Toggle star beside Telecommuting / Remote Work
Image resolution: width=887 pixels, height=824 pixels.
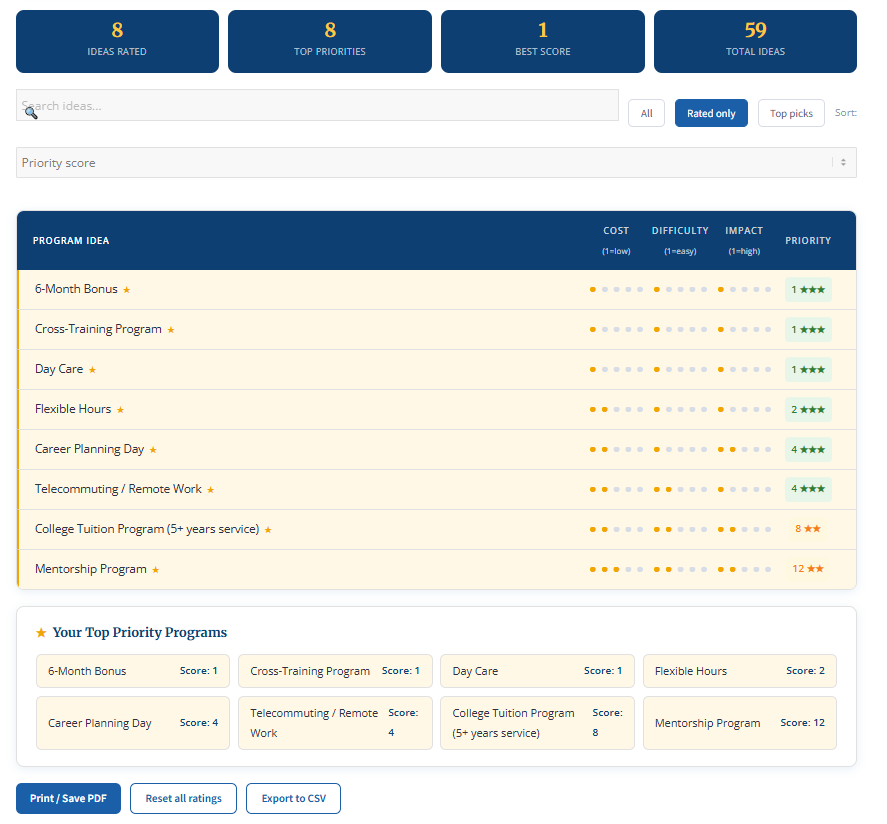pyautogui.click(x=210, y=490)
